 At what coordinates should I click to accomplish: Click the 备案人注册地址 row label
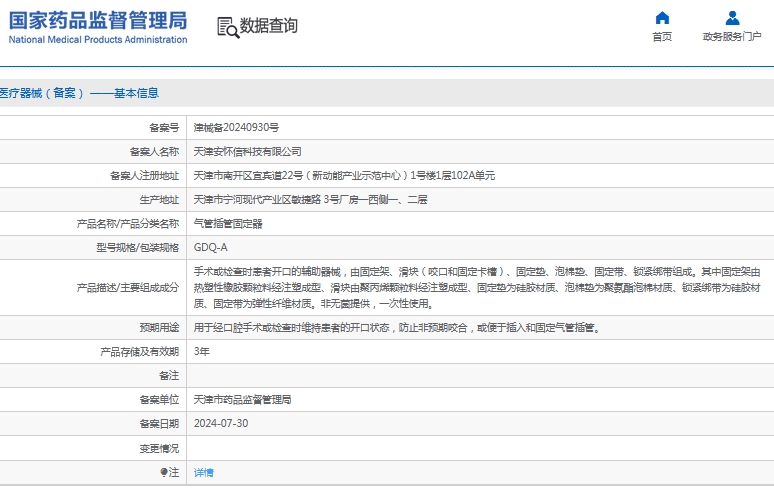click(144, 176)
